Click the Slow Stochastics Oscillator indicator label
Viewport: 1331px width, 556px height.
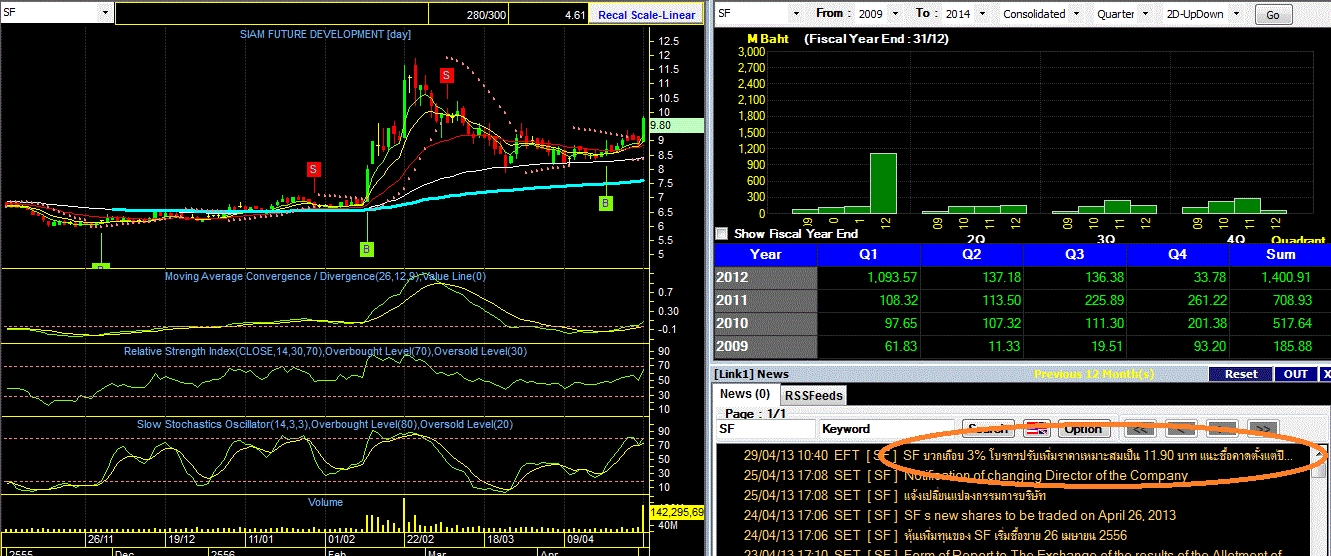click(x=325, y=424)
